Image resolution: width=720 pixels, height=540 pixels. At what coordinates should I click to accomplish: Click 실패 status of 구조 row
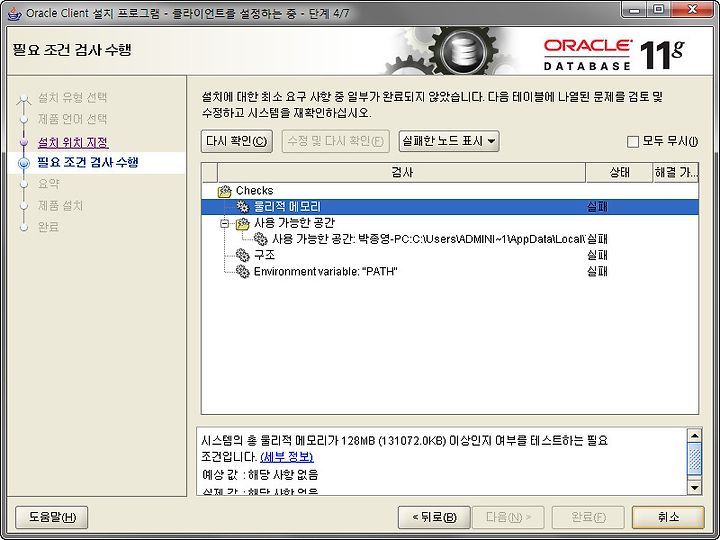pos(597,255)
